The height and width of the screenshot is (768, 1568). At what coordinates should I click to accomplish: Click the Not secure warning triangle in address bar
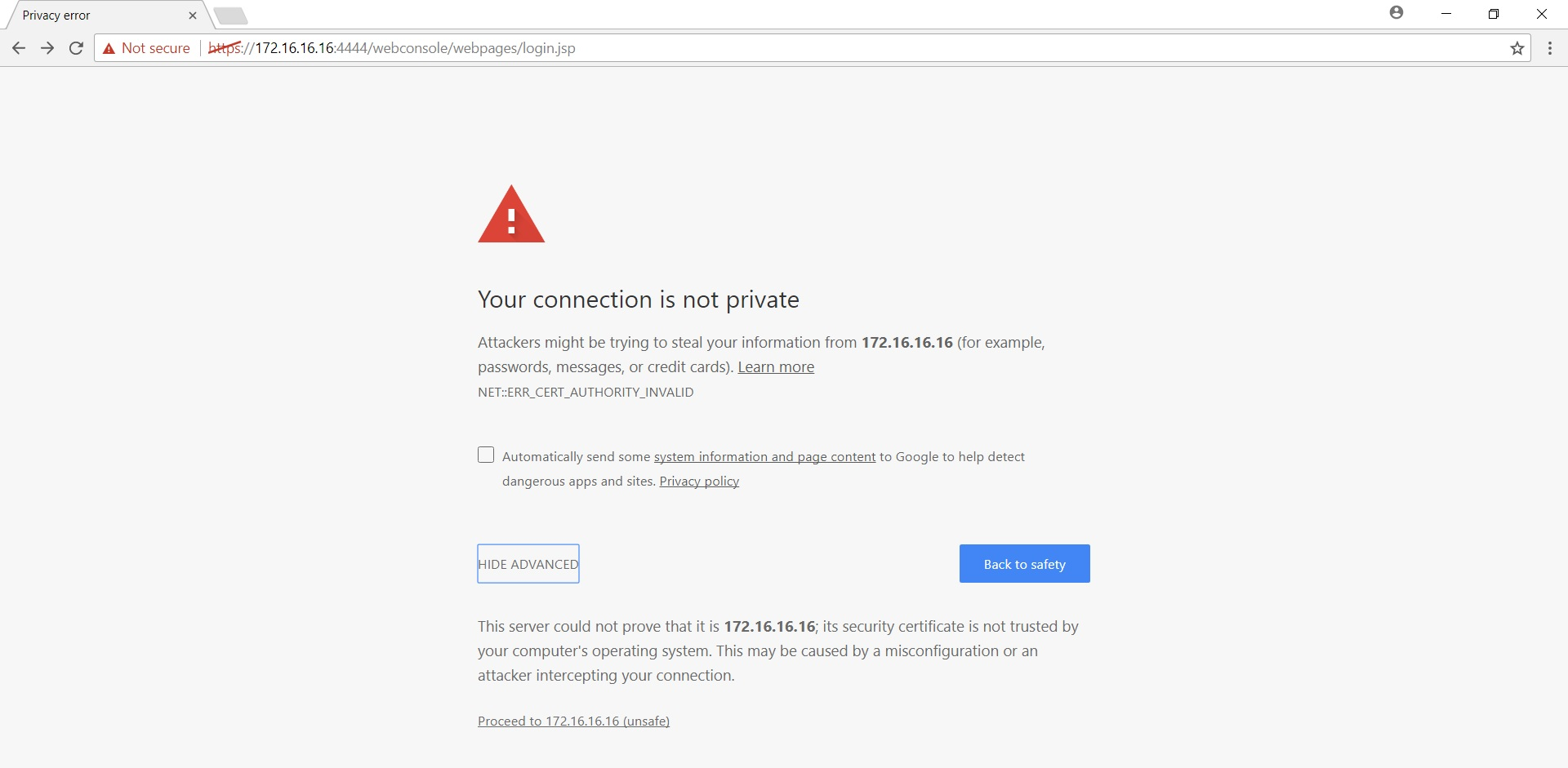[109, 48]
